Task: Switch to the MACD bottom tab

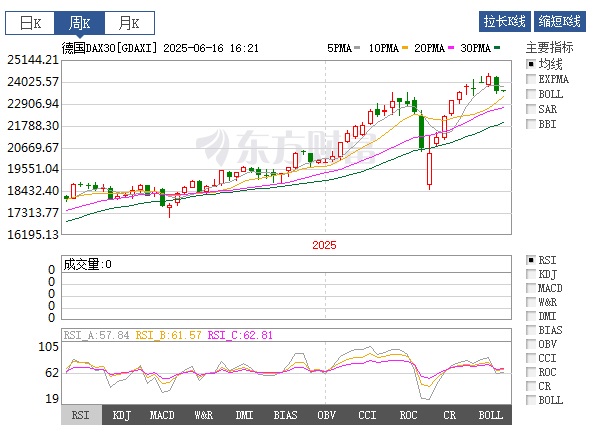Action: point(162,415)
